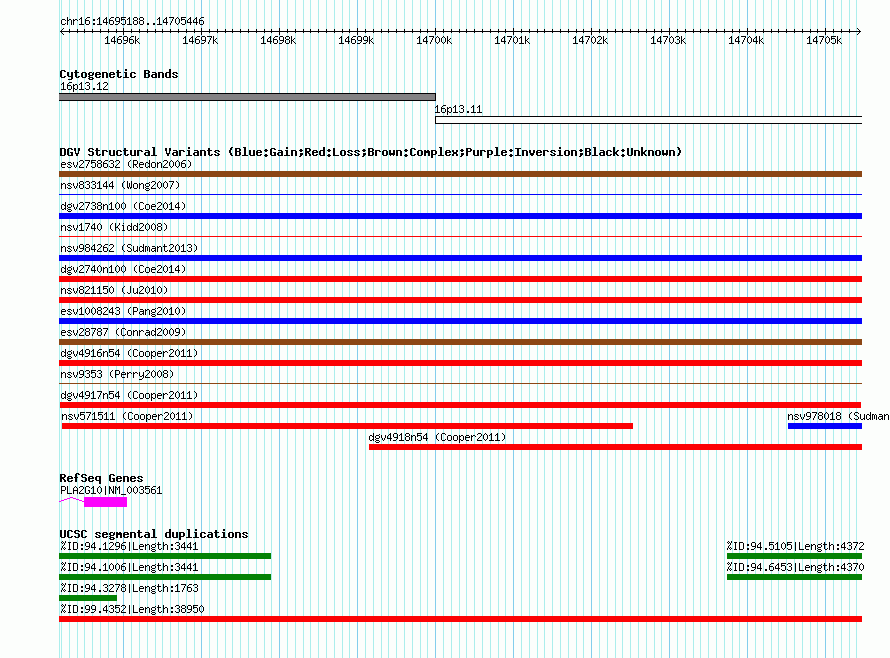Click the RefSeq Genes track title
This screenshot has height=658, width=890.
point(101,478)
